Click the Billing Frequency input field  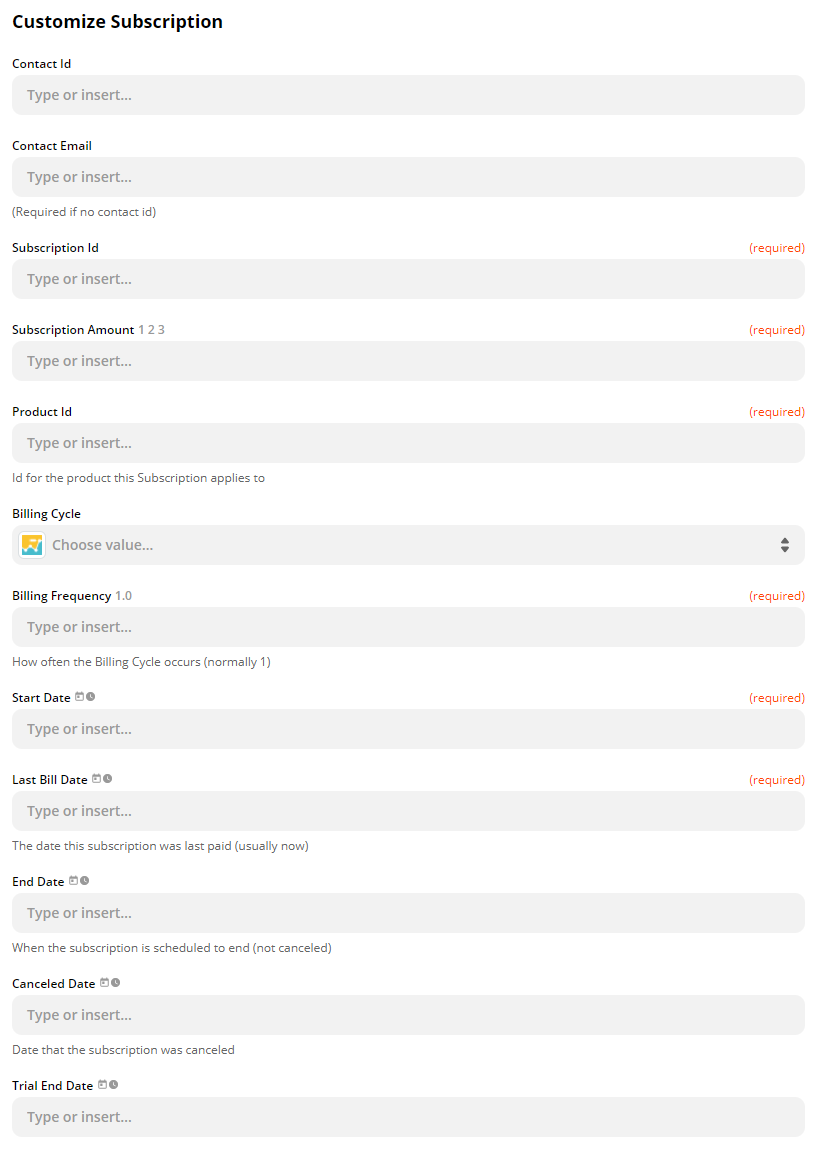408,627
